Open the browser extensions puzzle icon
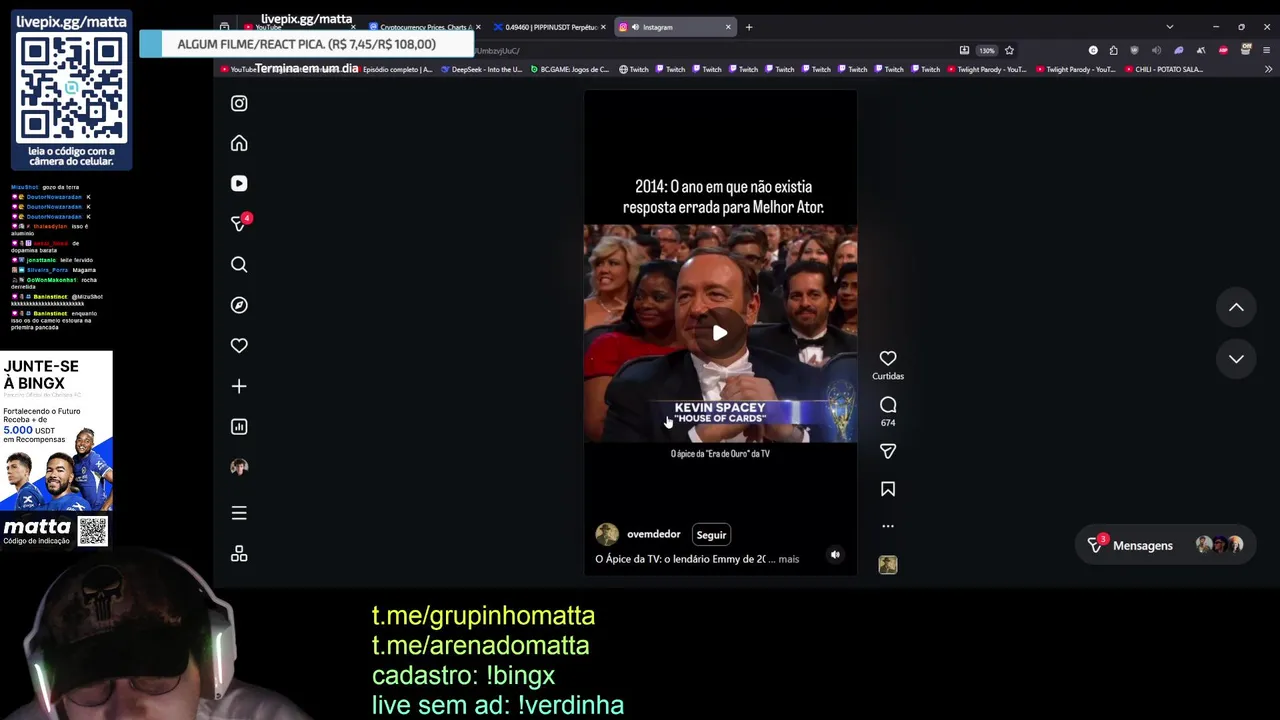1280x720 pixels. coord(1113,50)
